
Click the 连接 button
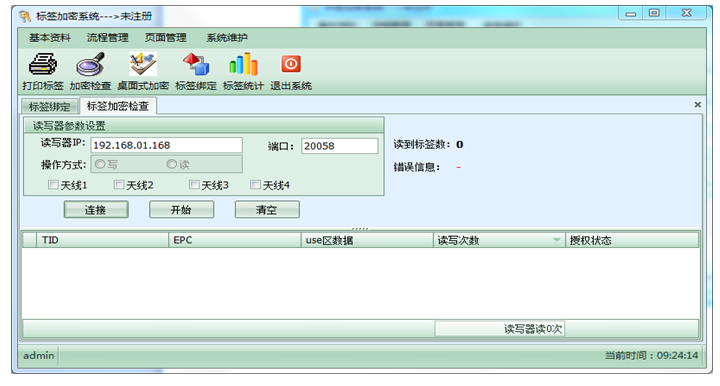(96, 210)
